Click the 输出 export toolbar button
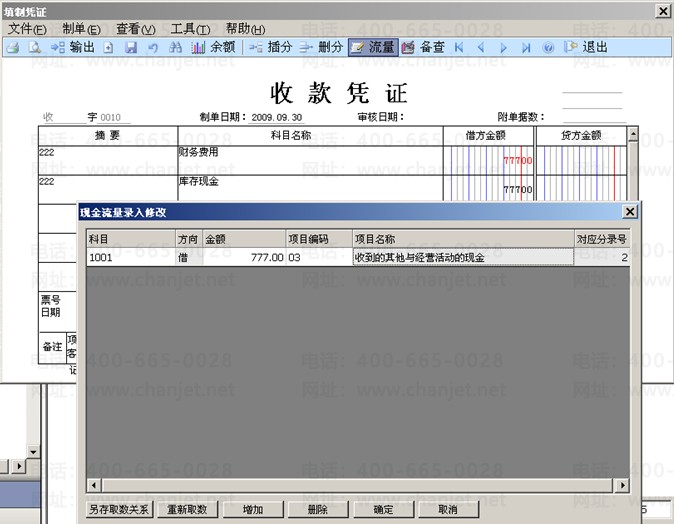Screen dimensions: 674x524 [x=73, y=47]
